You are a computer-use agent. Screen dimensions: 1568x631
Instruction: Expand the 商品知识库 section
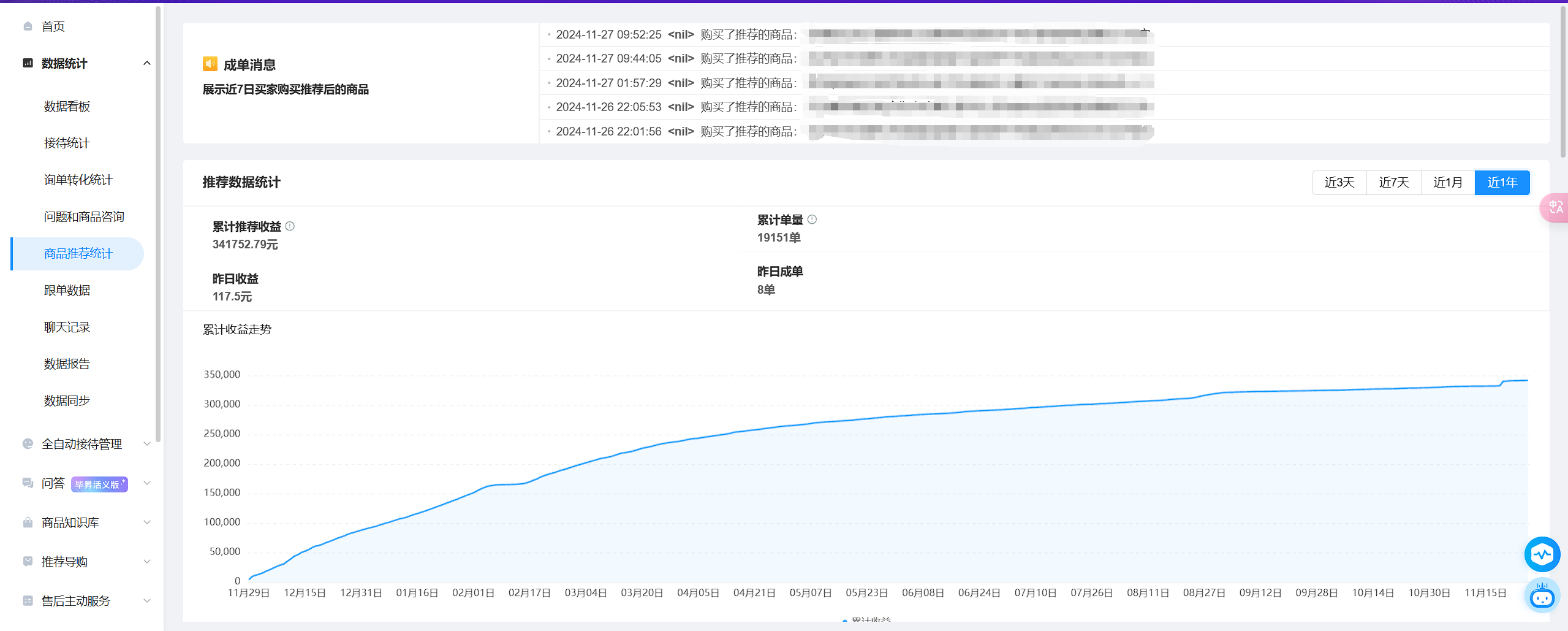tap(146, 522)
